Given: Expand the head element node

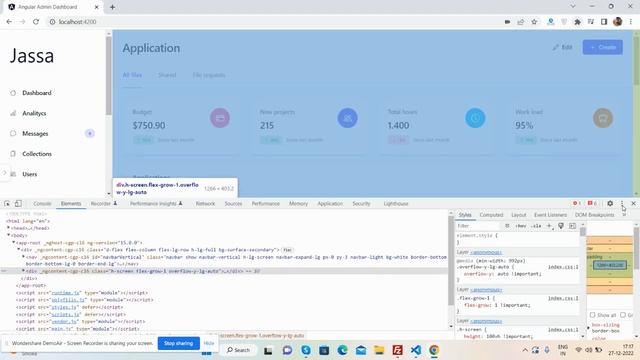Looking at the screenshot, I should pyautogui.click(x=9, y=228).
